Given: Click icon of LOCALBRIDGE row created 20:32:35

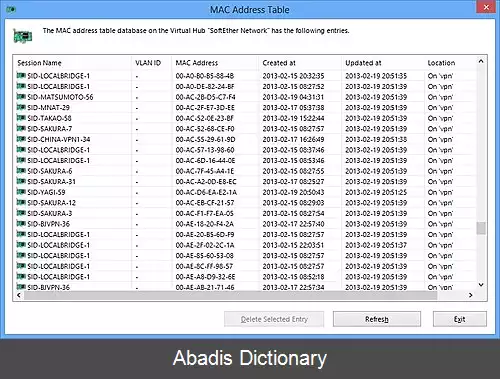Looking at the screenshot, I should click(x=21, y=76).
